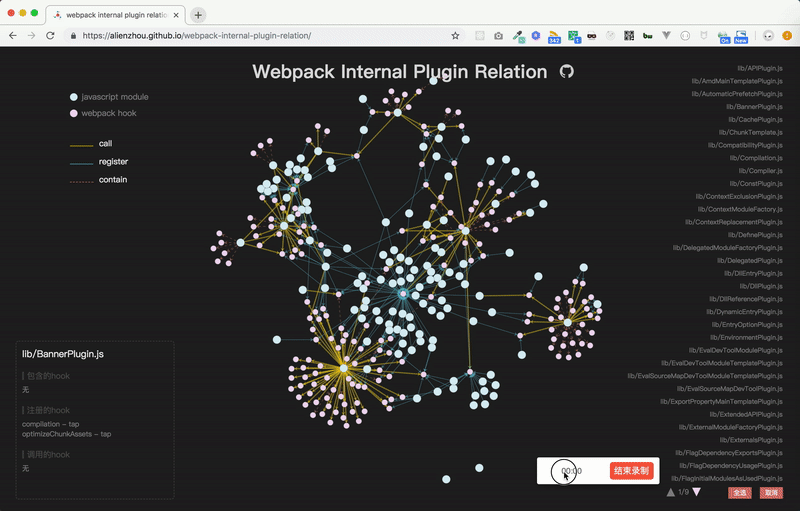
Task: Toggle lib/APIPlugin.js in the plugin list
Action: [x=760, y=68]
